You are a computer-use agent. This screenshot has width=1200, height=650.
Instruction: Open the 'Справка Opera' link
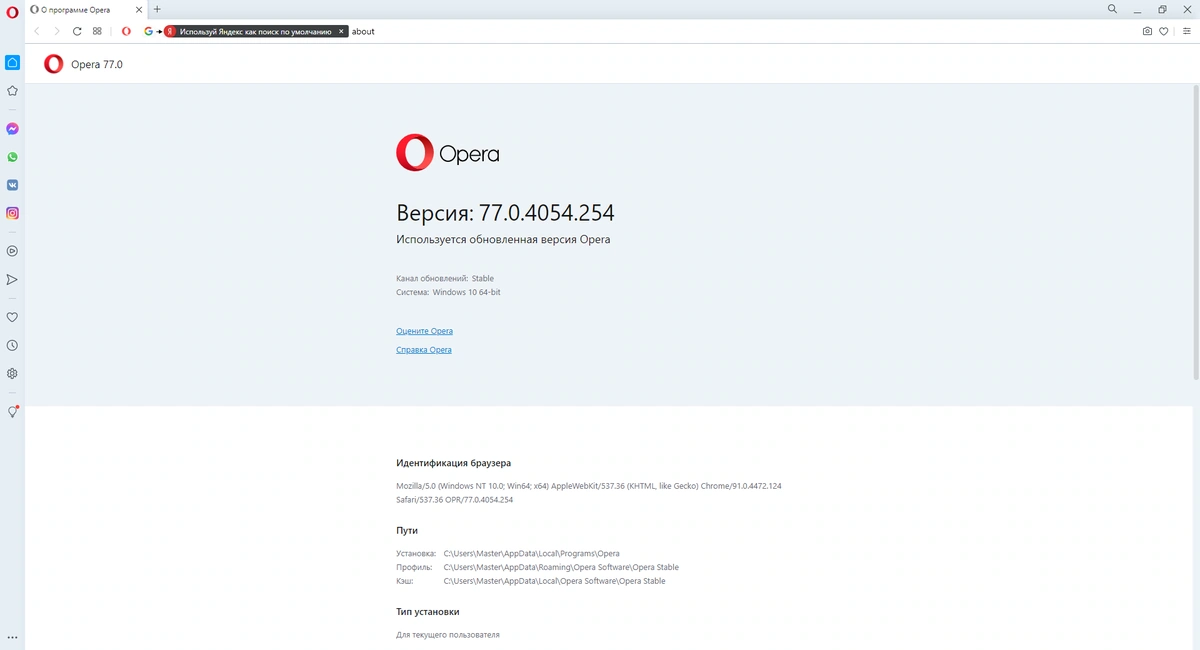(x=424, y=350)
